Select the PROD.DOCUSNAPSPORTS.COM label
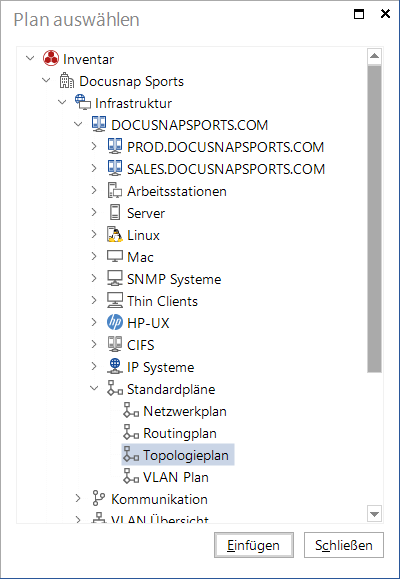The height and width of the screenshot is (579, 400). 226,147
